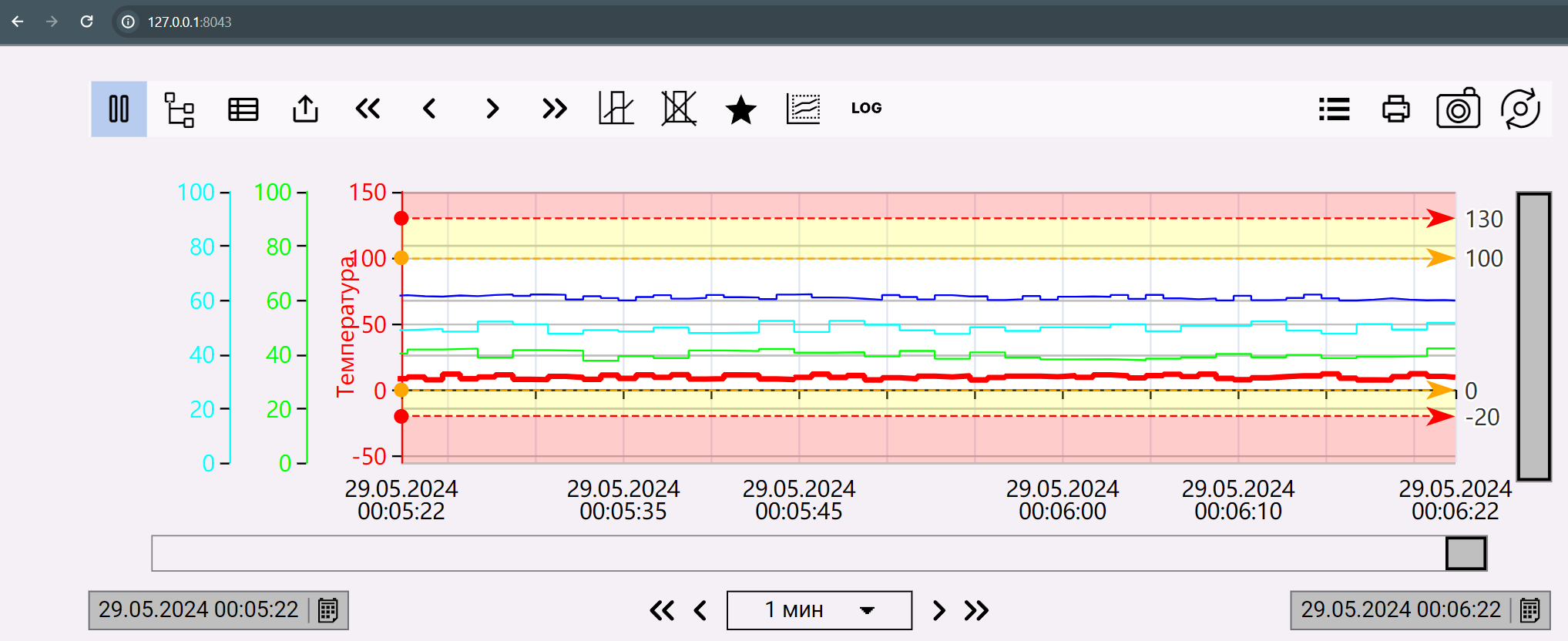
Task: Click the trend chart settings icon
Action: tap(803, 109)
